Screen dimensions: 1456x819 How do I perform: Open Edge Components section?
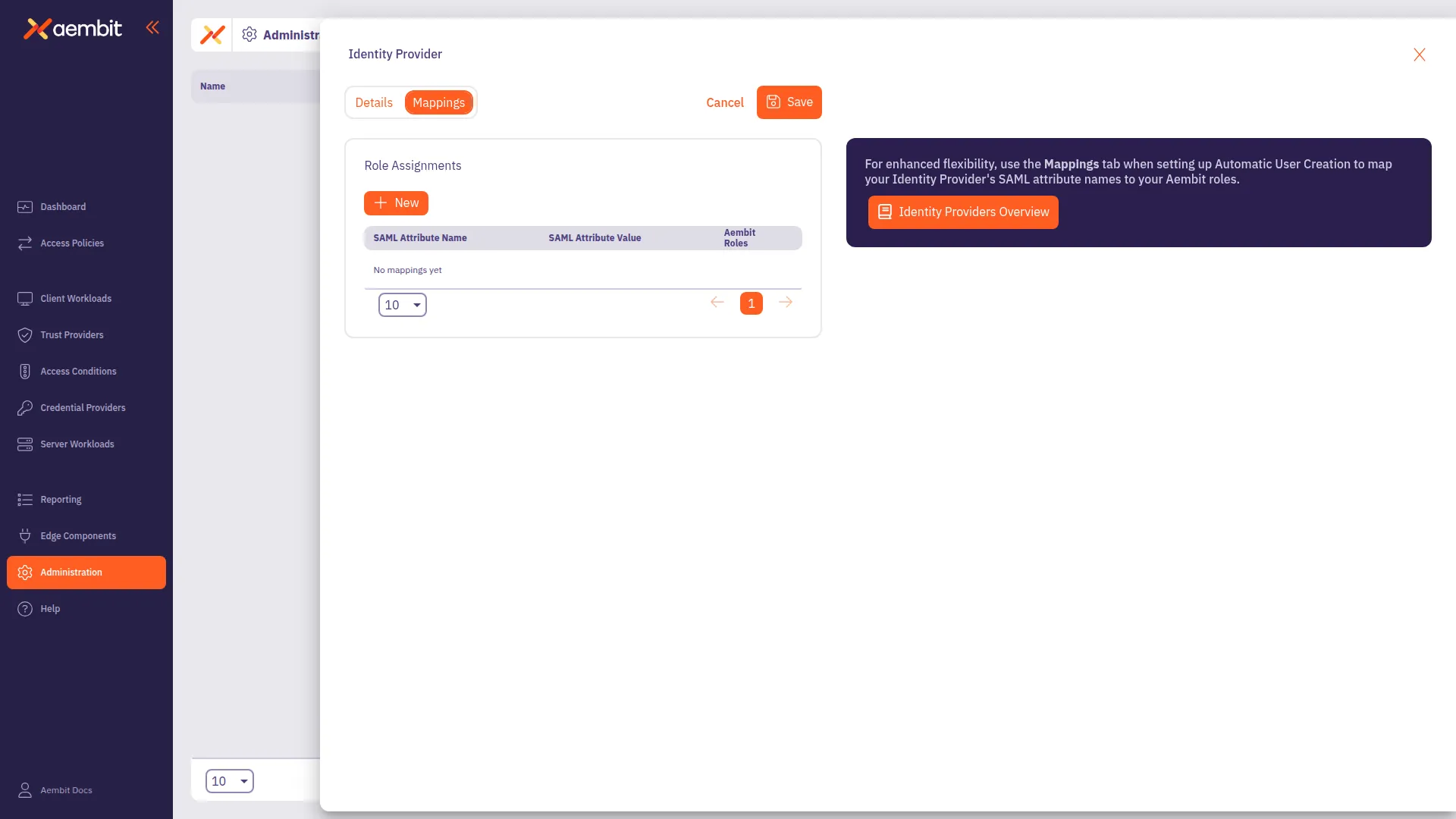click(x=78, y=535)
